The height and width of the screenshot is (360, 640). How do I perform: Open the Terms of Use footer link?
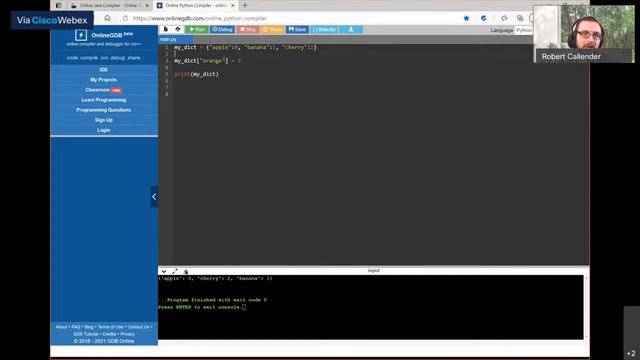tap(110, 327)
